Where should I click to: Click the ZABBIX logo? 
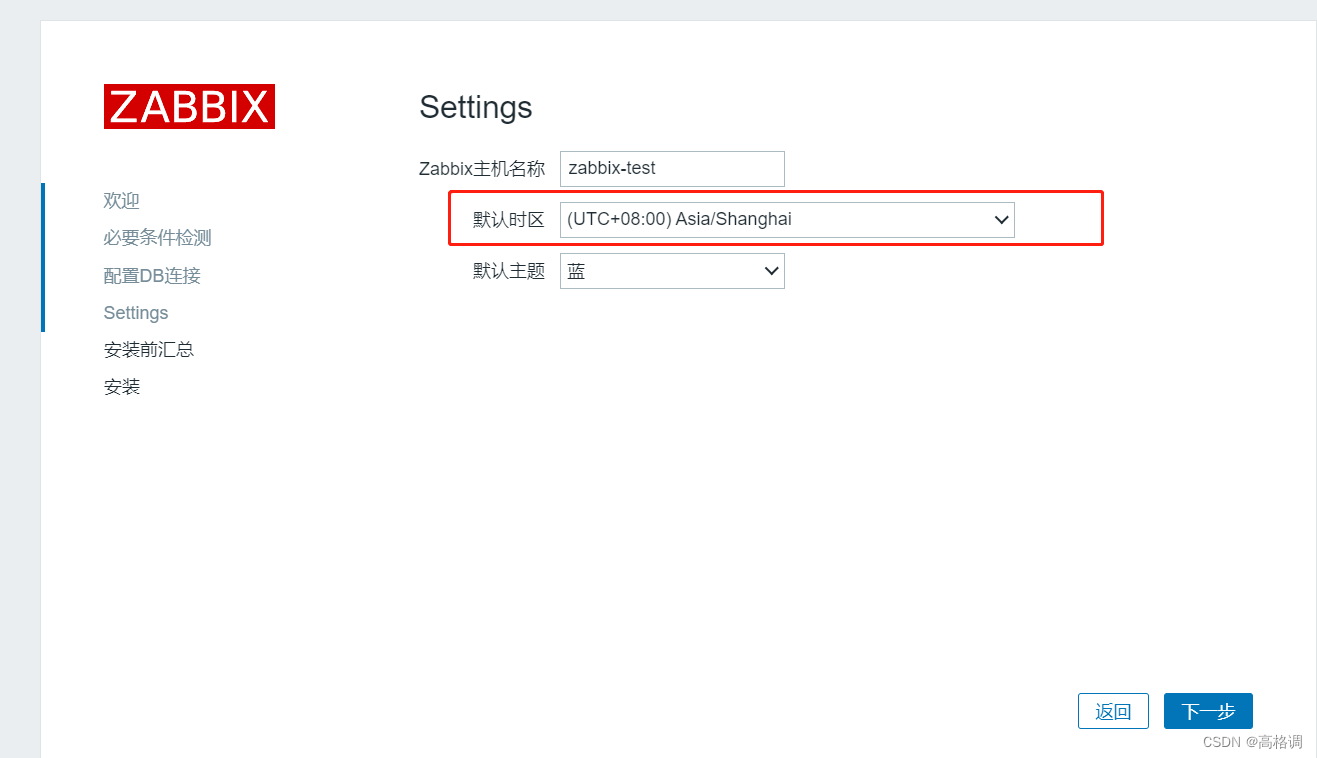(x=189, y=106)
